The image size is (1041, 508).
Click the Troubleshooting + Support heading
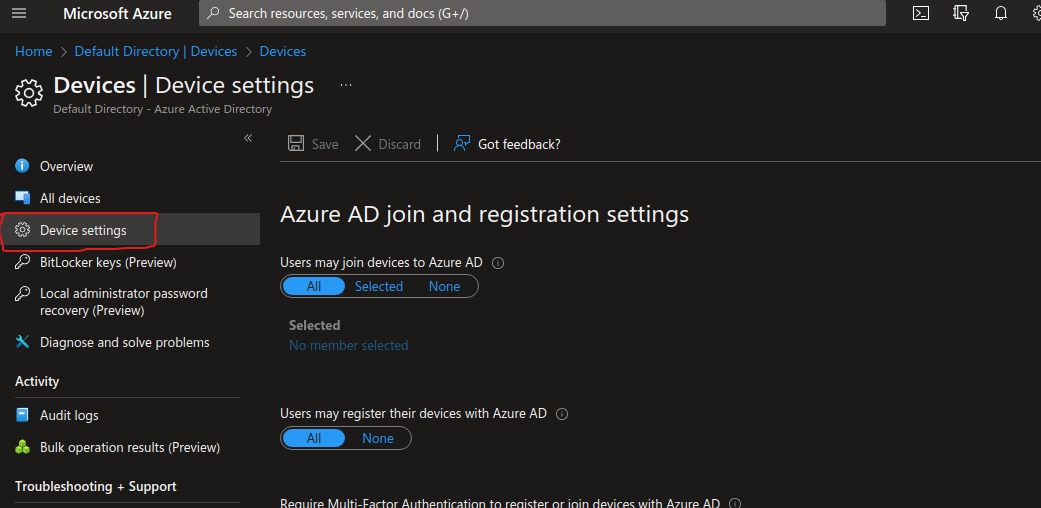tap(96, 486)
